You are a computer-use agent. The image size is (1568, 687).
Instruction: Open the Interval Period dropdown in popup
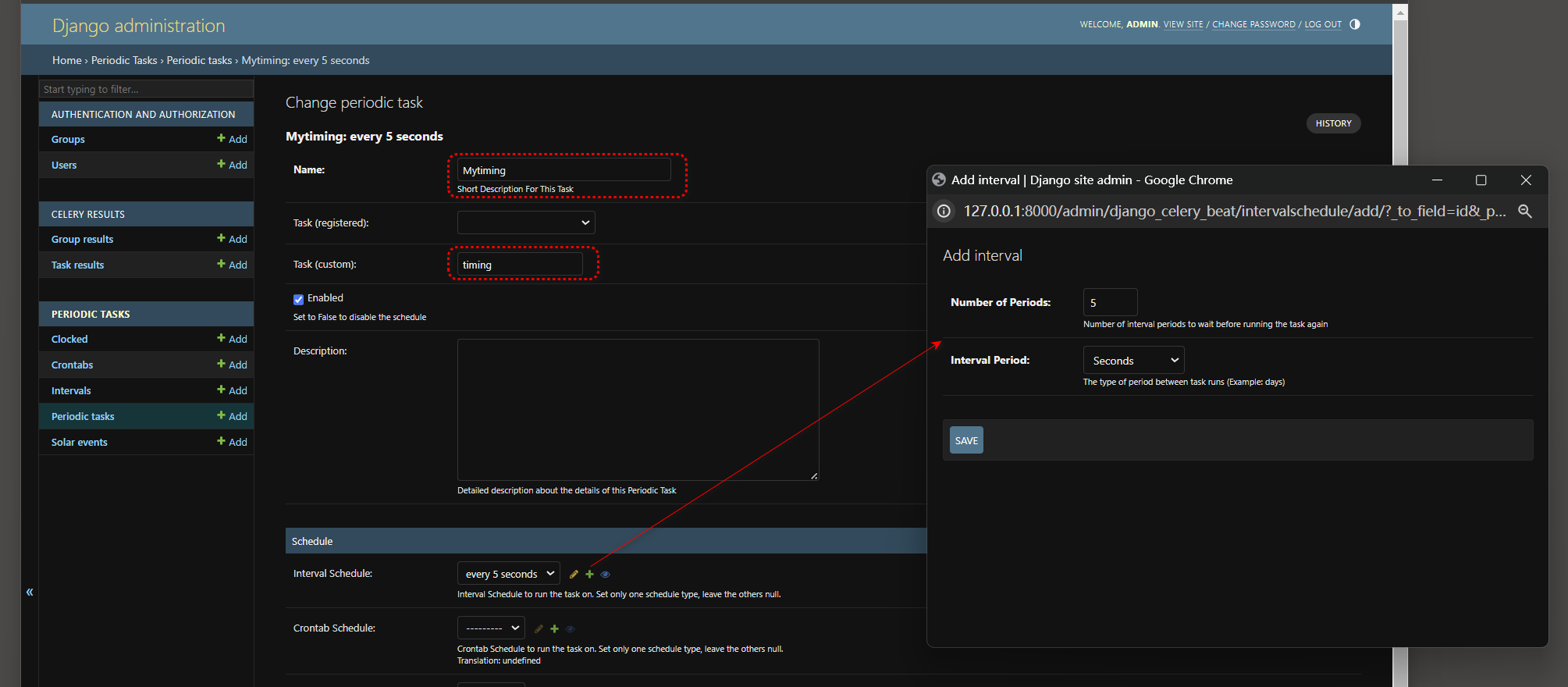click(x=1133, y=360)
